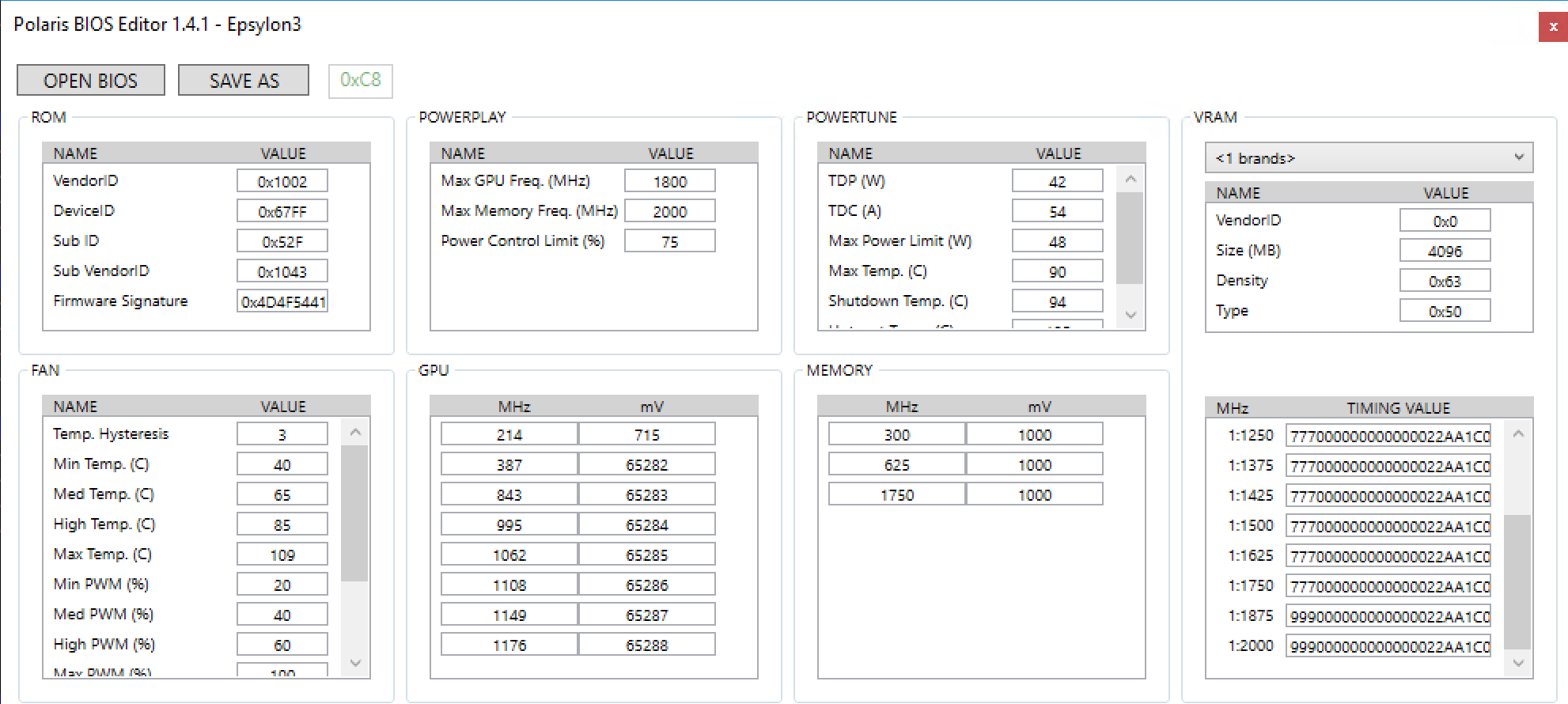
Task: Edit Min PWM value 20
Action: click(x=282, y=585)
